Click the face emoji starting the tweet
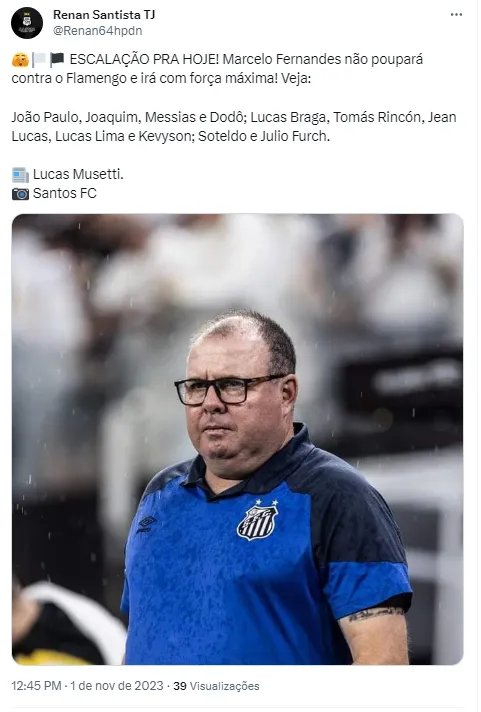481x712 pixels. pyautogui.click(x=20, y=59)
